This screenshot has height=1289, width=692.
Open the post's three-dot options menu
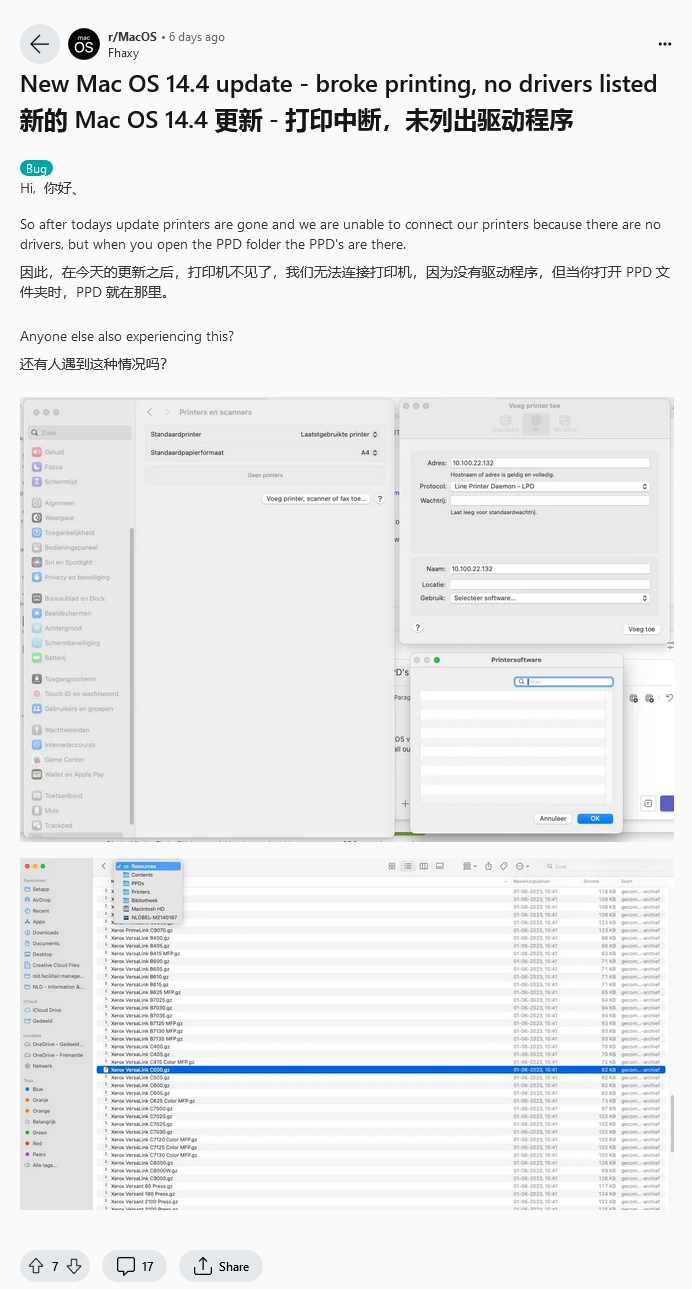tap(665, 44)
